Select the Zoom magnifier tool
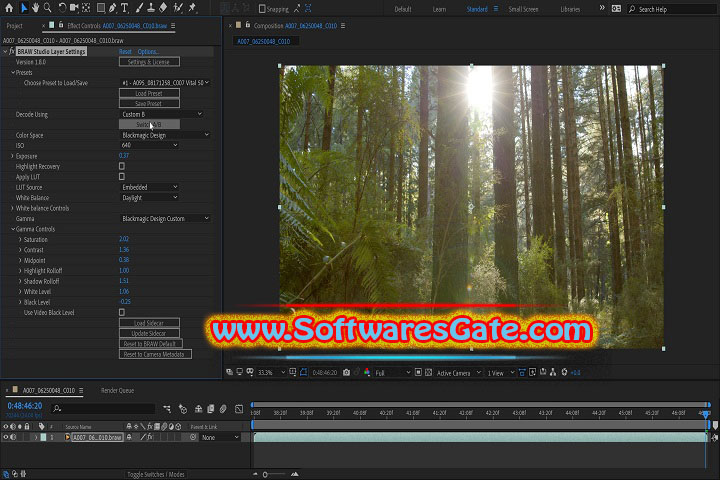The width and height of the screenshot is (720, 480). click(47, 8)
